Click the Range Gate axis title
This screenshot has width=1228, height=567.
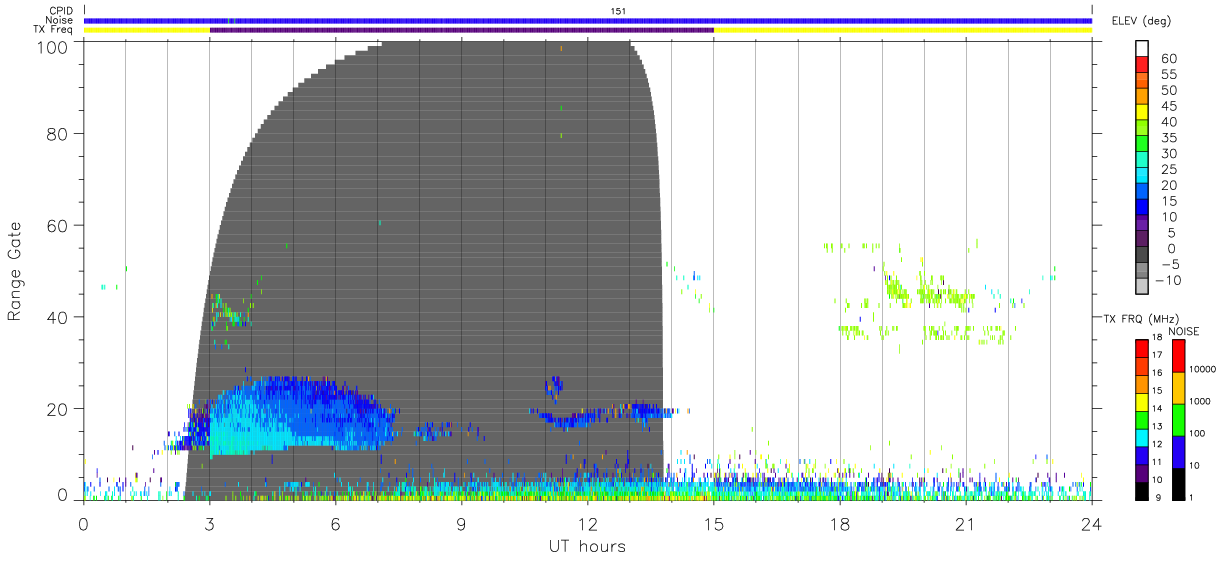tap(15, 271)
